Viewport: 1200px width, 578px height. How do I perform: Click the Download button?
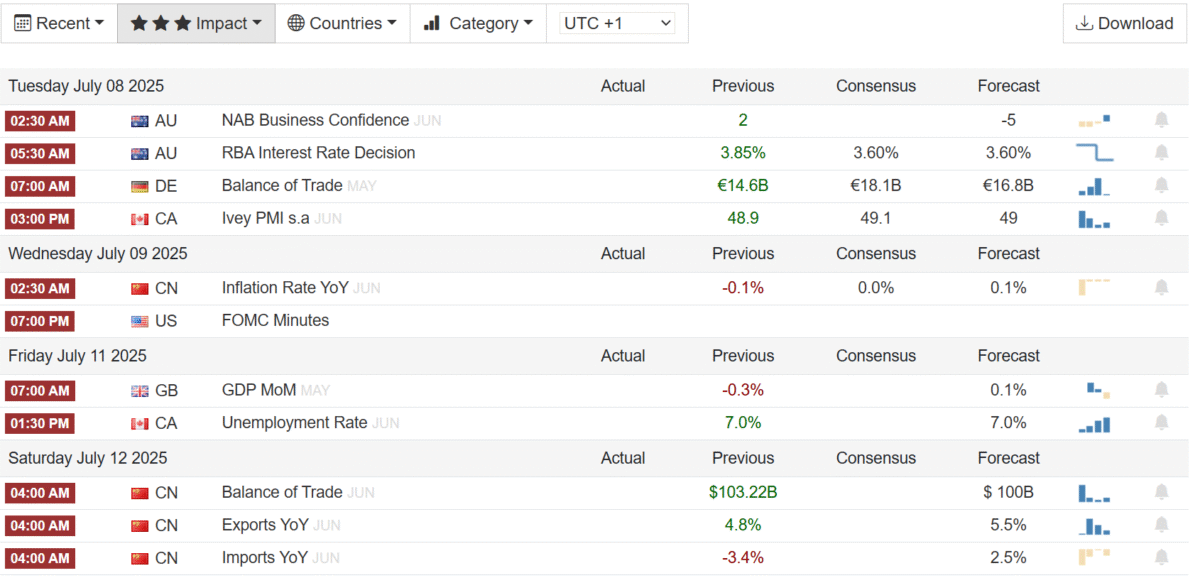click(x=1124, y=23)
